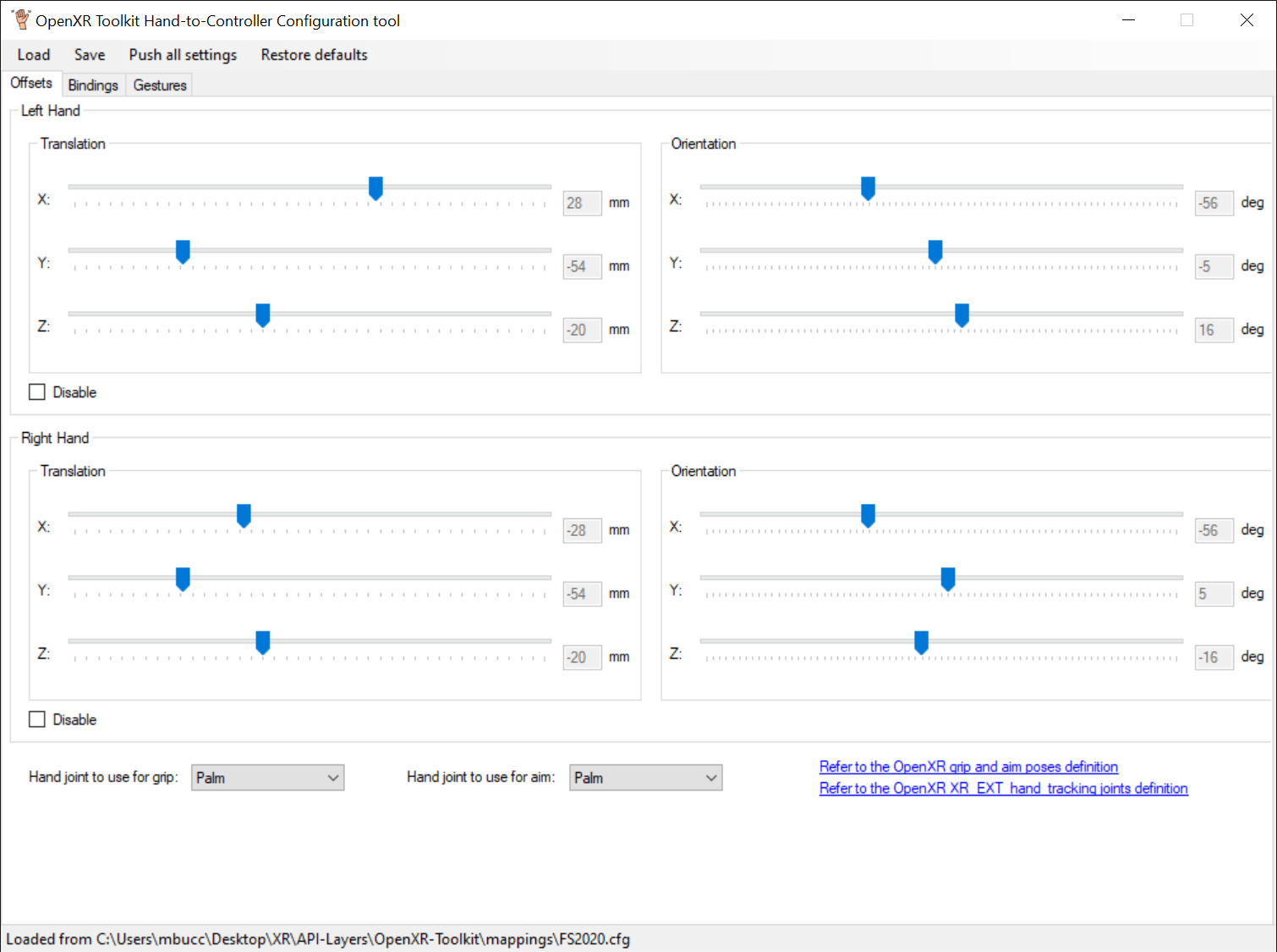Click the Save menu item
The image size is (1277, 952).
pyautogui.click(x=89, y=54)
